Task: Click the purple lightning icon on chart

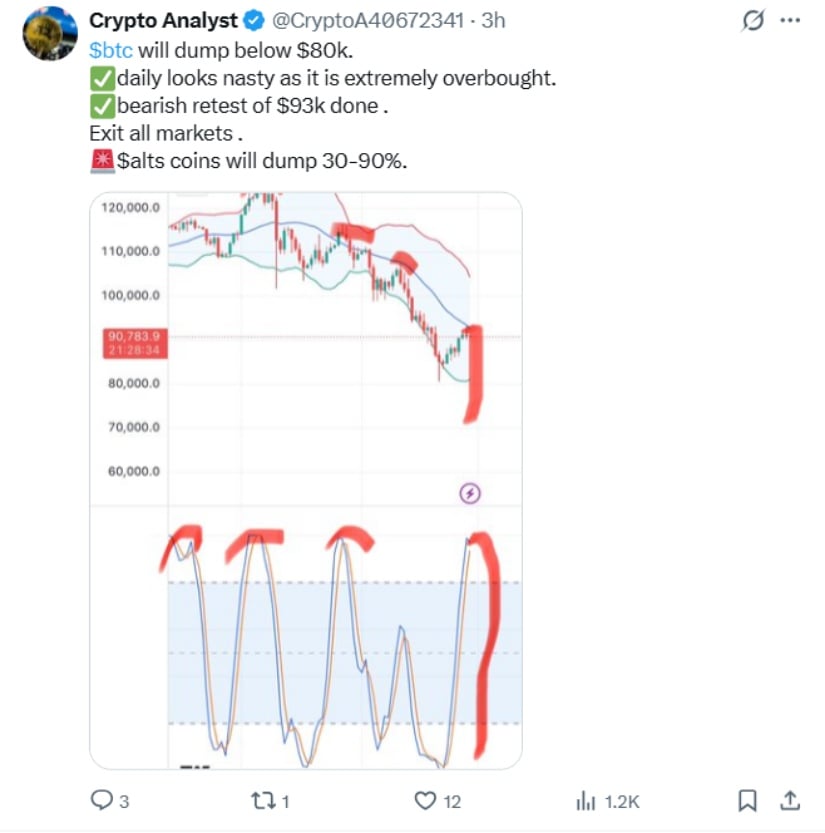Action: point(471,492)
